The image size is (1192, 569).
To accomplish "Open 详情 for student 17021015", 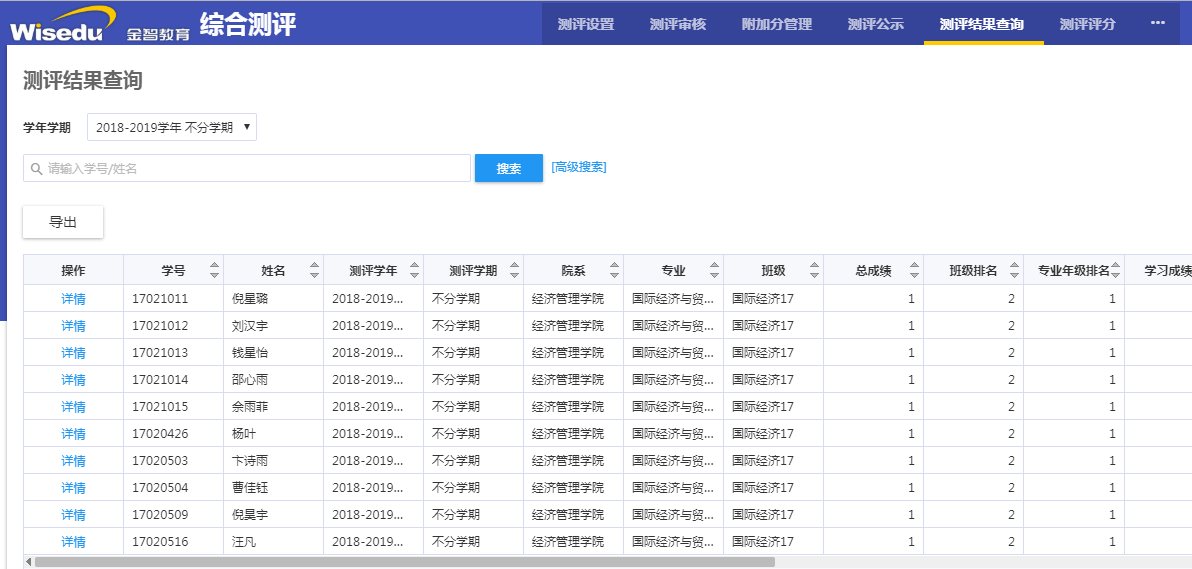I will pyautogui.click(x=74, y=407).
